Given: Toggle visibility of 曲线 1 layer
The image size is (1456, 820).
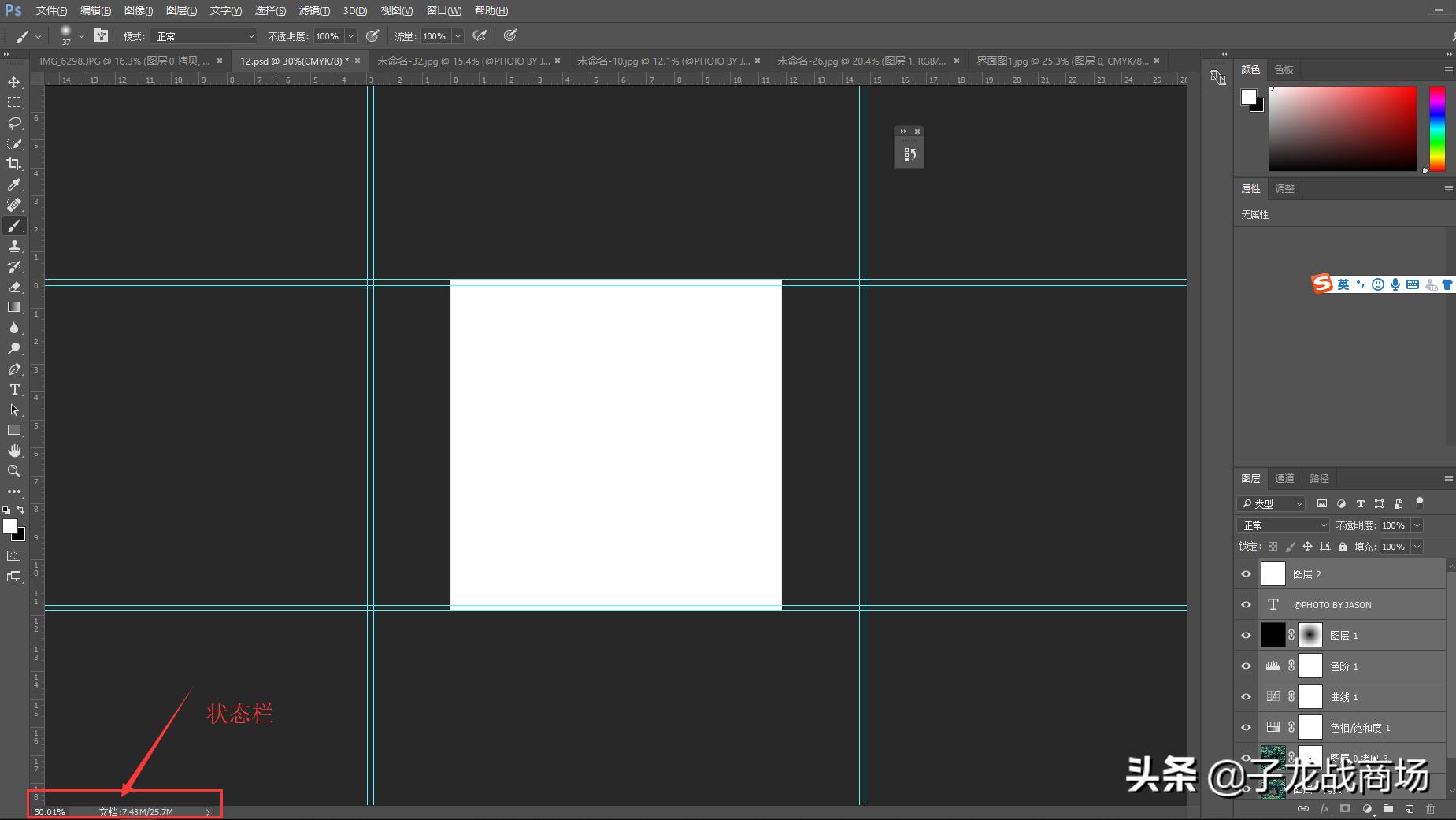Looking at the screenshot, I should [x=1246, y=697].
